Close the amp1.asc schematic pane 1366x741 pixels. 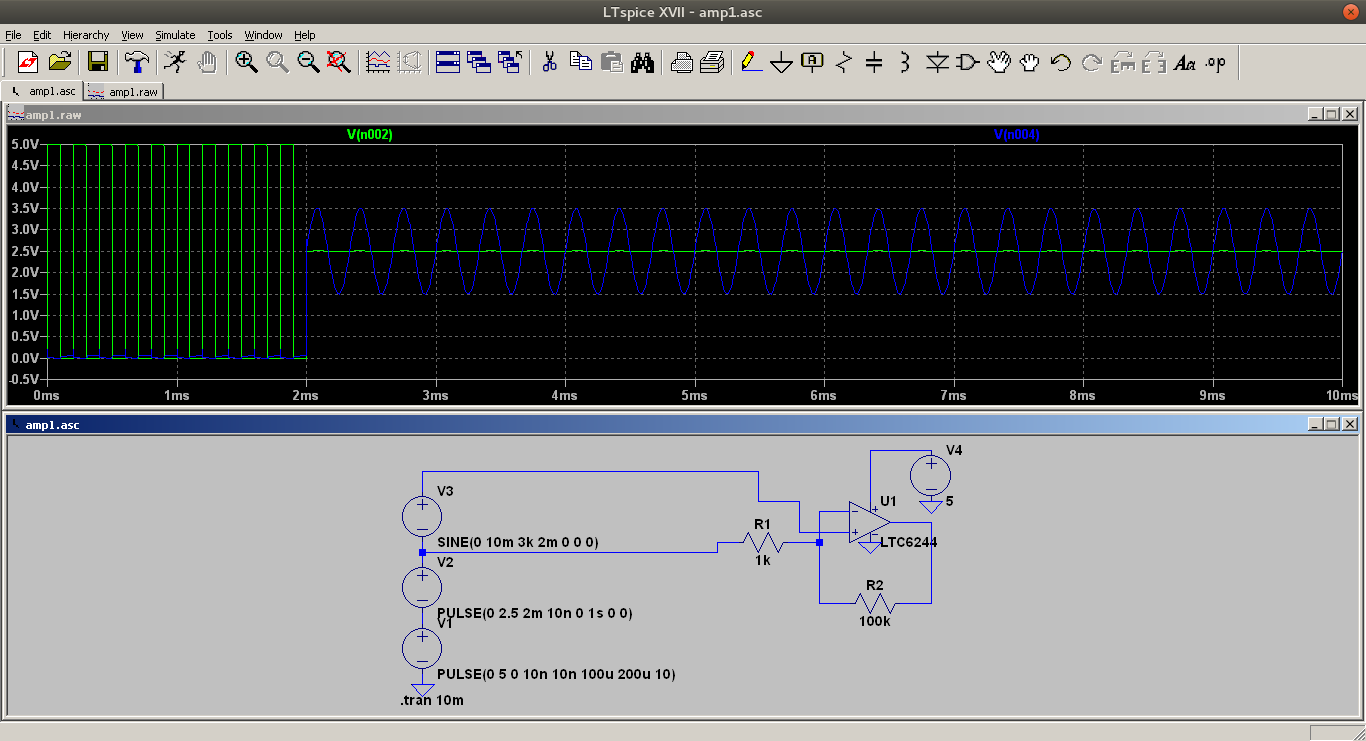click(1349, 424)
